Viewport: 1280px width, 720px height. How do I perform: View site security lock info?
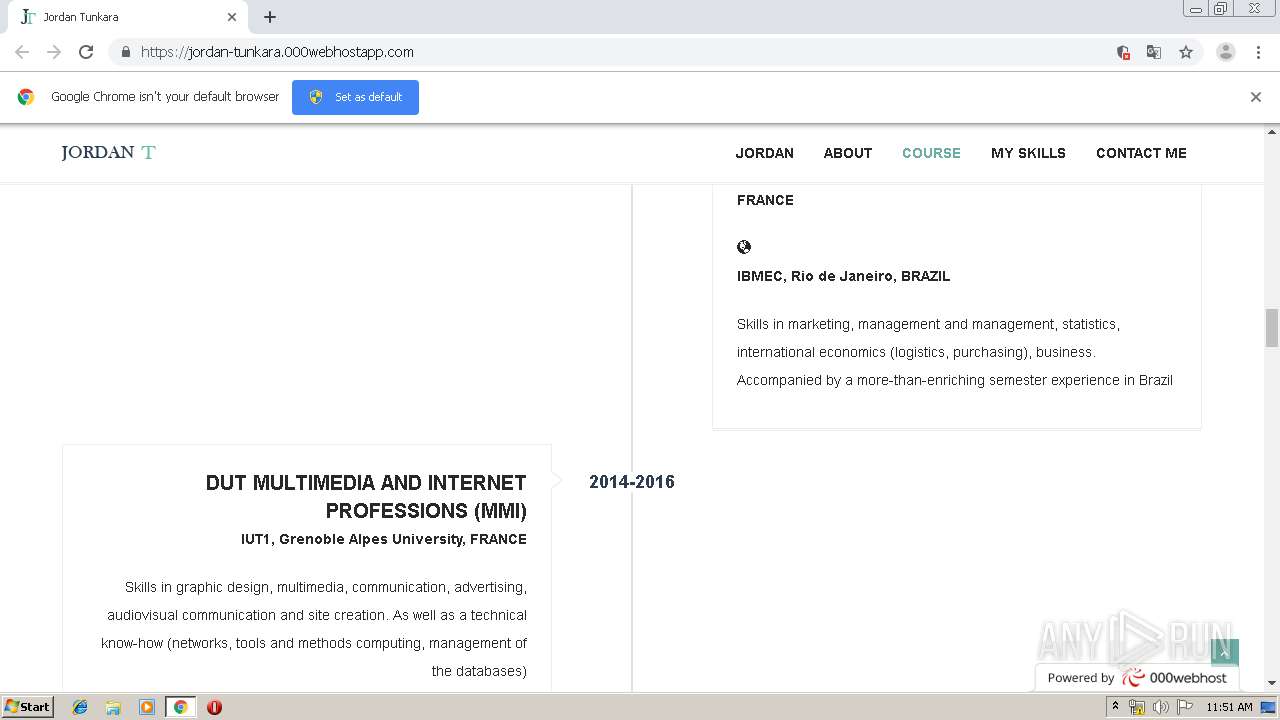pyautogui.click(x=125, y=52)
